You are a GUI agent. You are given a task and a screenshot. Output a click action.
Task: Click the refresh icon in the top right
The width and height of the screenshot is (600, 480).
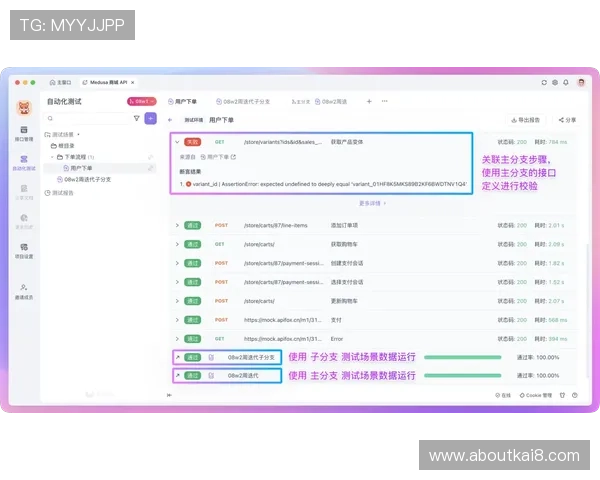(x=544, y=82)
